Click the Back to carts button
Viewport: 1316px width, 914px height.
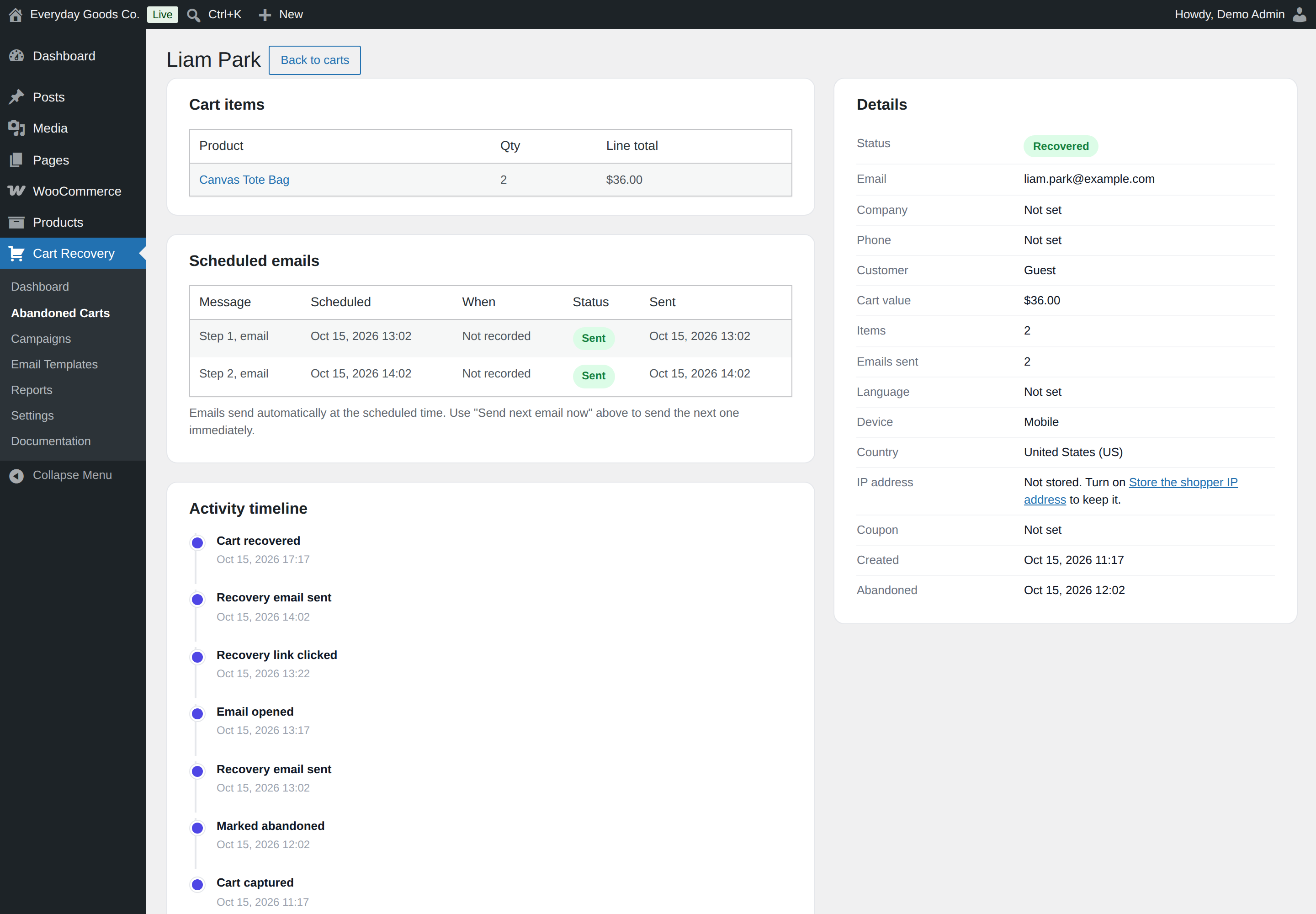click(314, 60)
